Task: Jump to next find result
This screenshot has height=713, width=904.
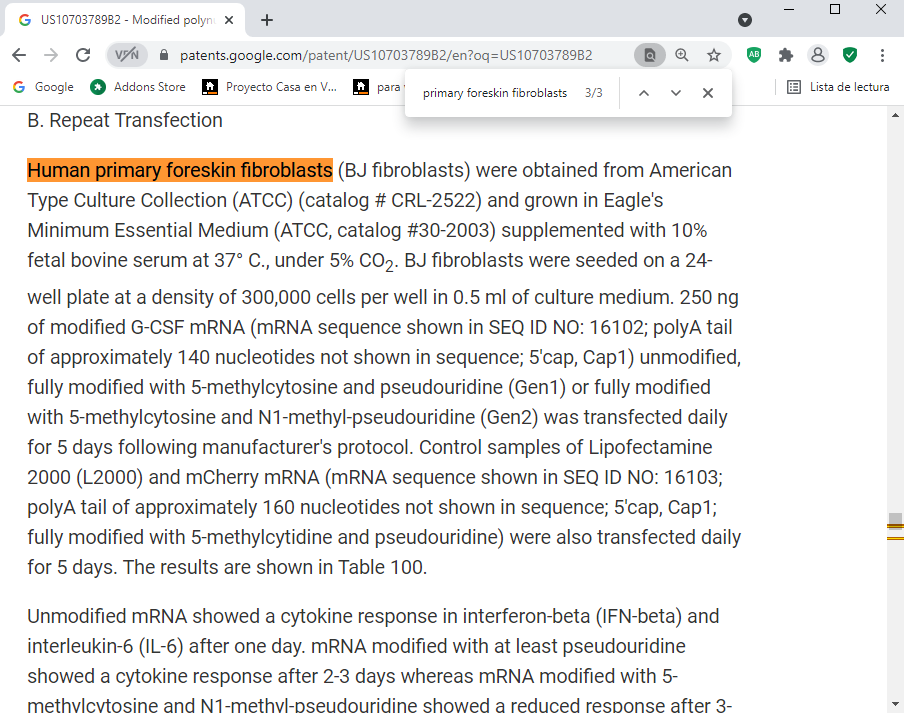Action: [x=676, y=93]
